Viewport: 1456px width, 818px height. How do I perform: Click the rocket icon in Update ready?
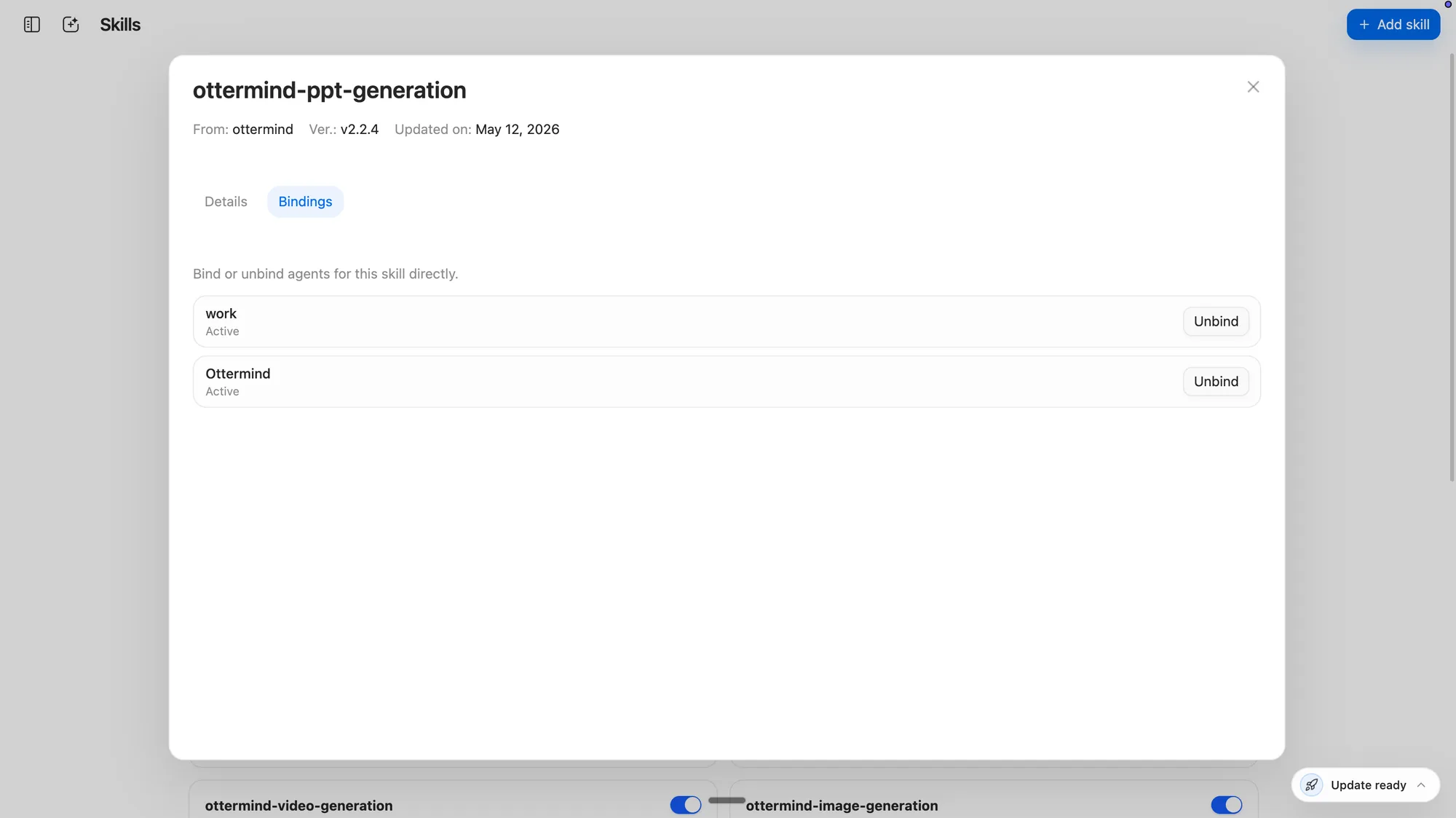pos(1312,785)
